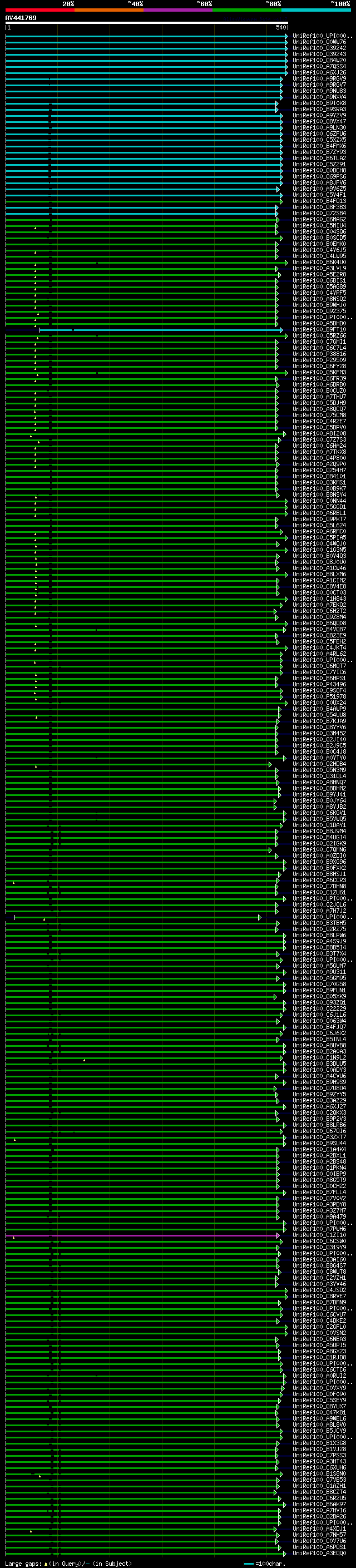Select hit label UniRef100_Q72SB4
The height and width of the screenshot is (1568, 356).
[x=319, y=213]
